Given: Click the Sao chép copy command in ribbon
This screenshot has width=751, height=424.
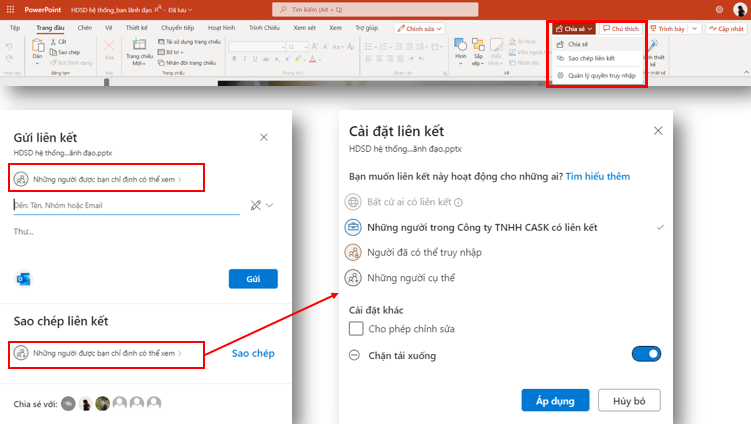Looking at the screenshot, I should pyautogui.click(x=66, y=52).
